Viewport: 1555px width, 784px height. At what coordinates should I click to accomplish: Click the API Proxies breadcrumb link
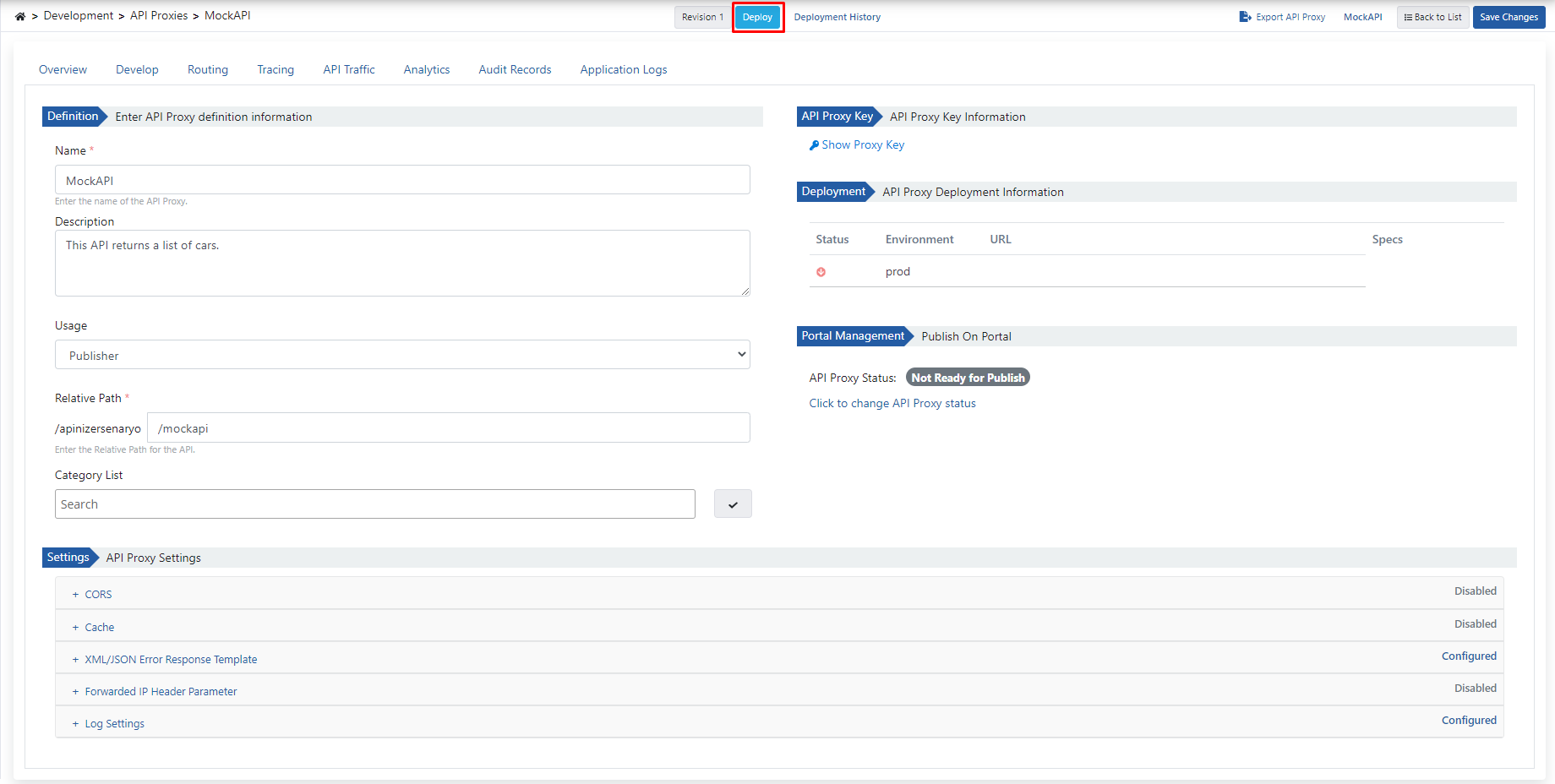159,15
